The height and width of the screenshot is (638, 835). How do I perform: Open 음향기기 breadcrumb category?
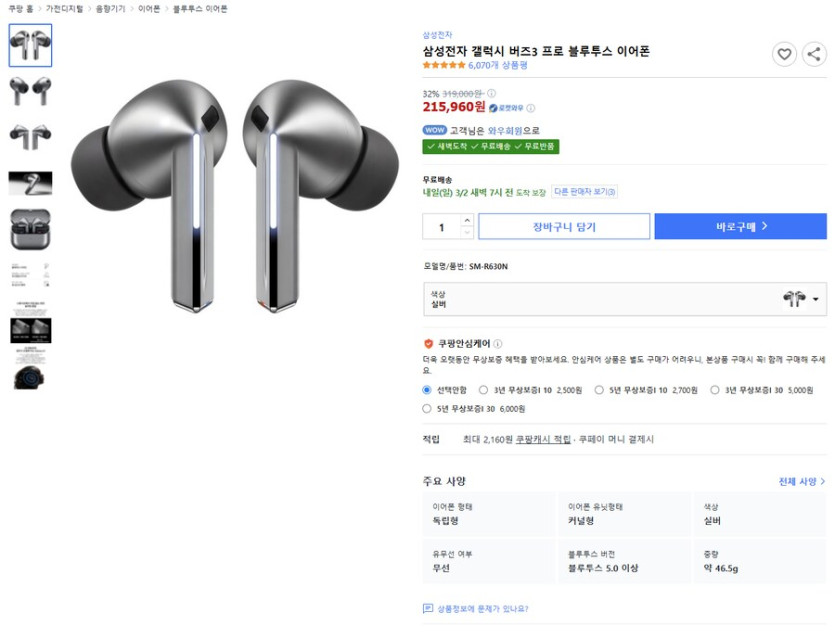click(110, 8)
